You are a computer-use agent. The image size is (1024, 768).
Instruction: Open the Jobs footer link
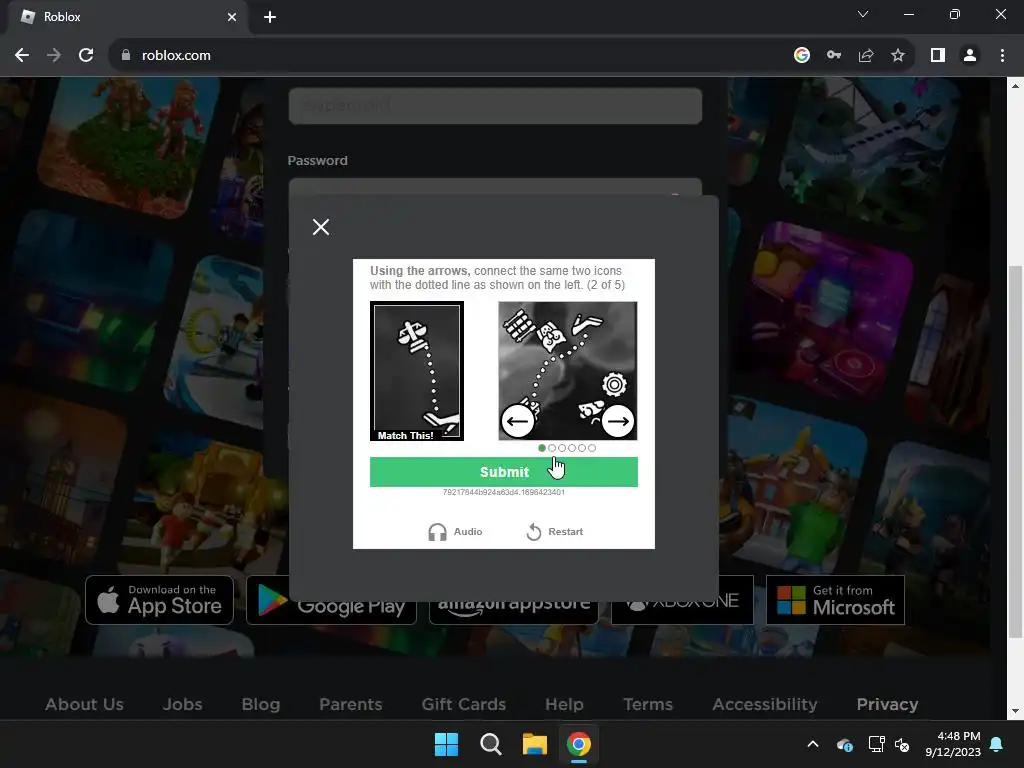[182, 704]
